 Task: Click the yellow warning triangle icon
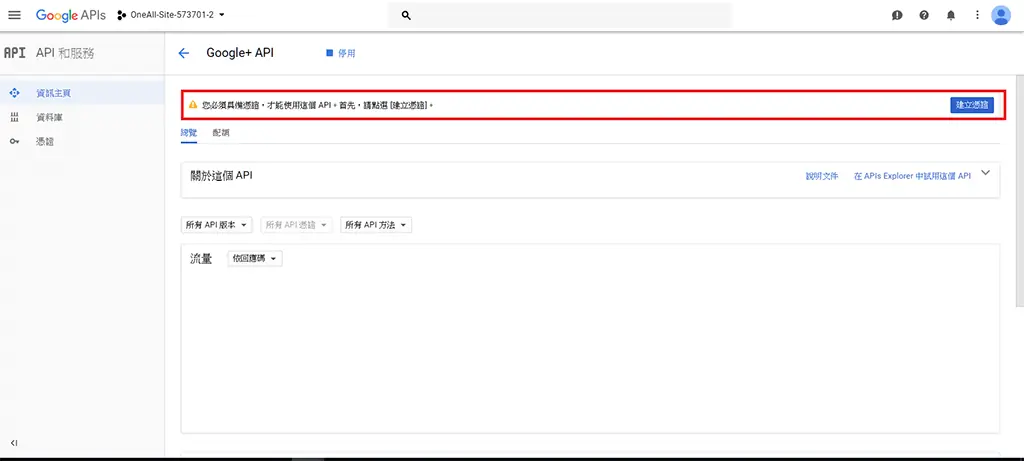pyautogui.click(x=193, y=105)
